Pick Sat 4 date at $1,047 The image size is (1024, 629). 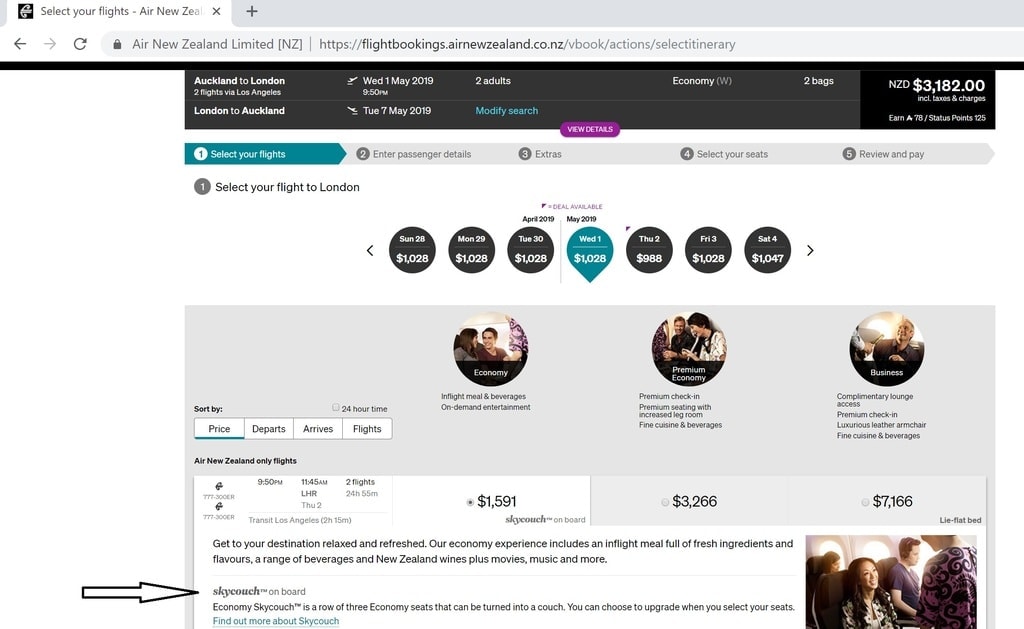767,250
